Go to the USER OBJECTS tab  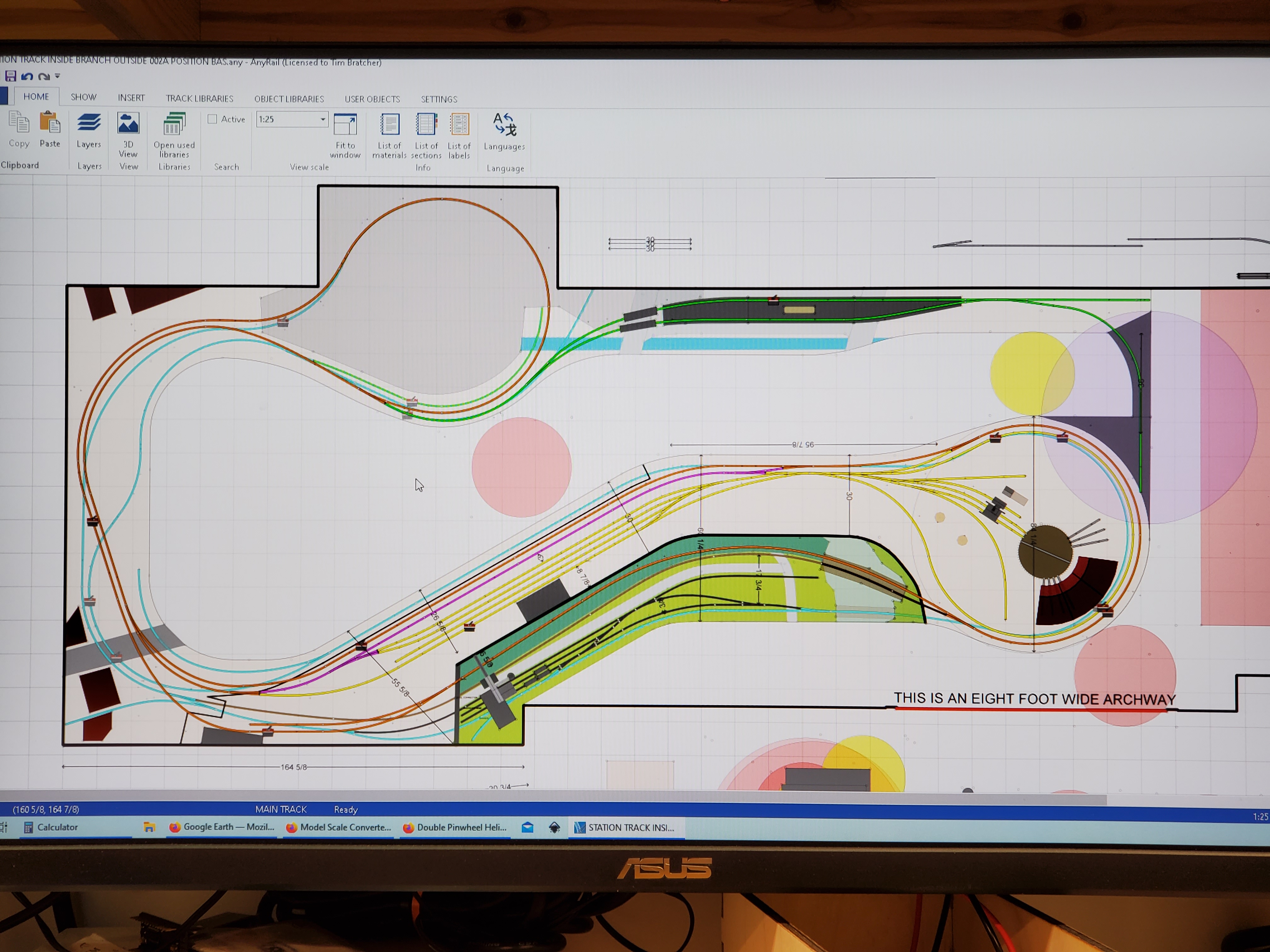pos(372,99)
